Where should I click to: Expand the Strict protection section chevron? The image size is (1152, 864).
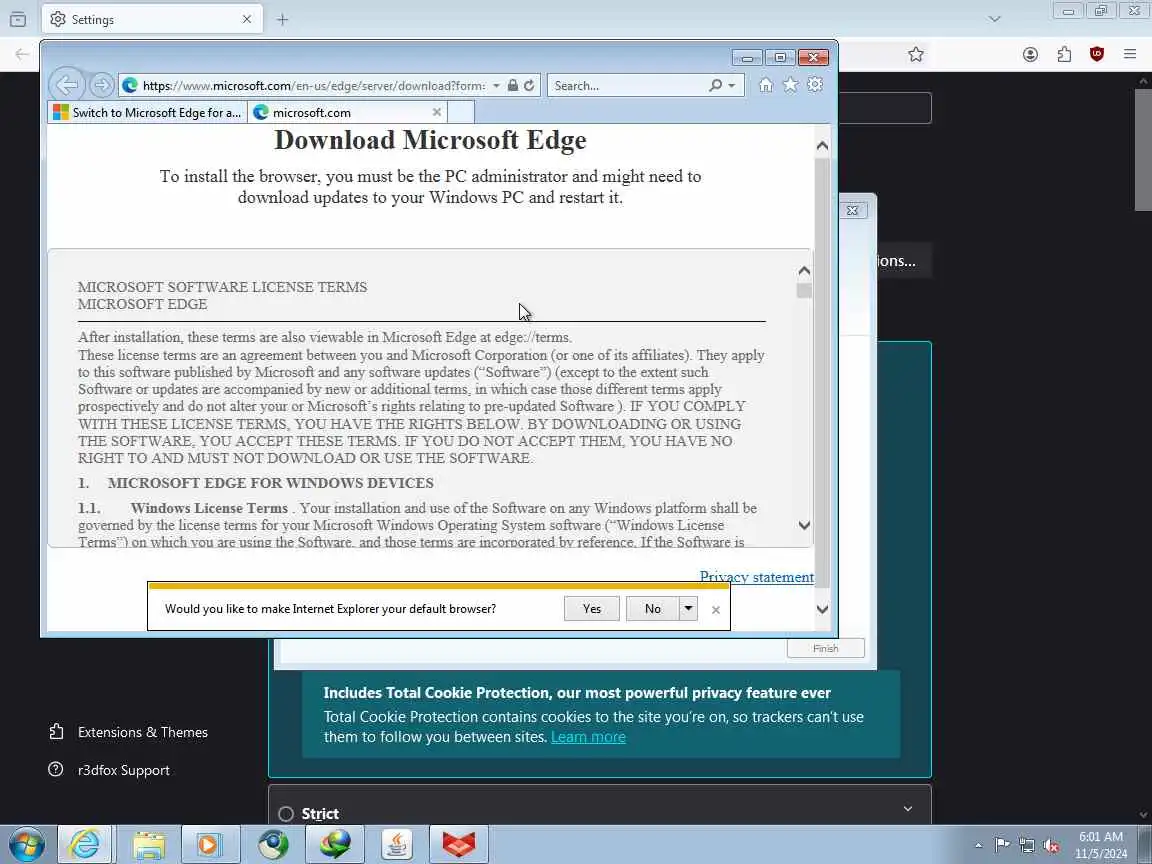pos(908,809)
